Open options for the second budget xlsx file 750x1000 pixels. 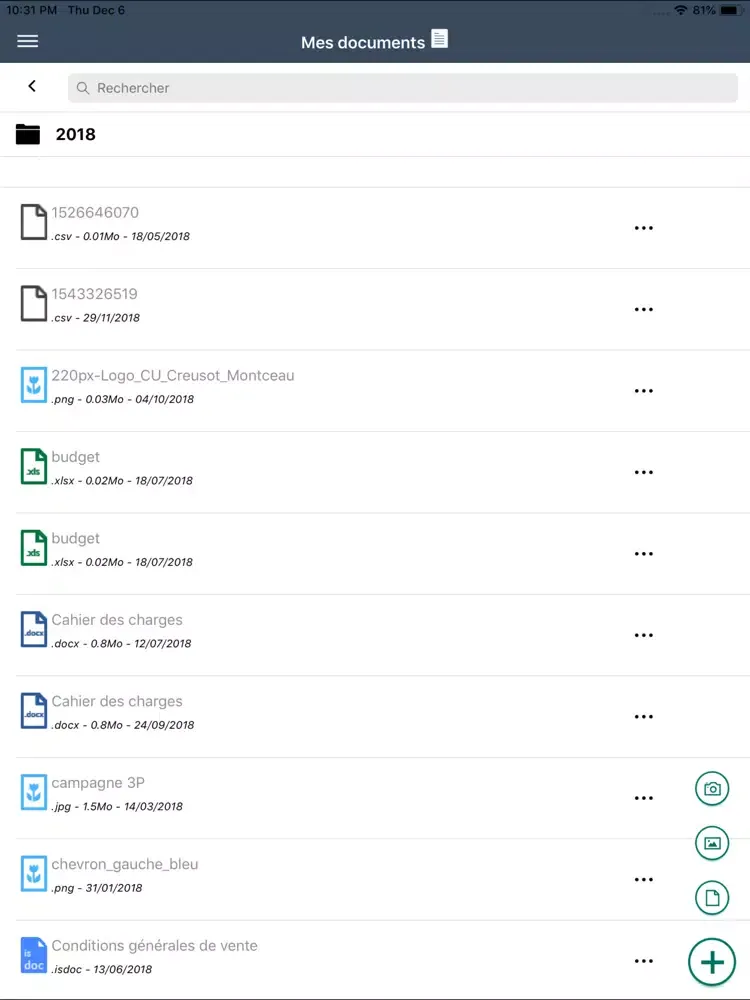click(x=644, y=553)
